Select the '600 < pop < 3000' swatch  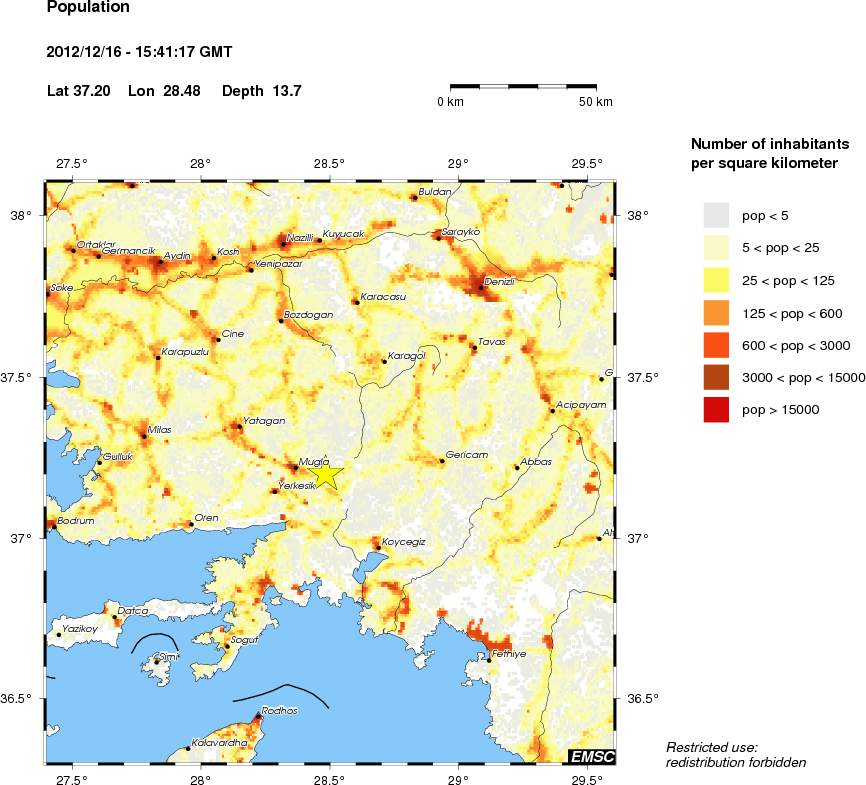(716, 345)
